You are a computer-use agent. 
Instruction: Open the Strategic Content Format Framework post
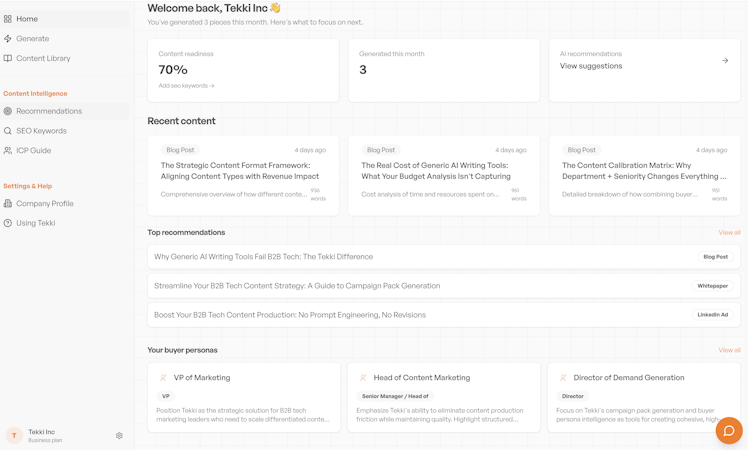pos(240,170)
